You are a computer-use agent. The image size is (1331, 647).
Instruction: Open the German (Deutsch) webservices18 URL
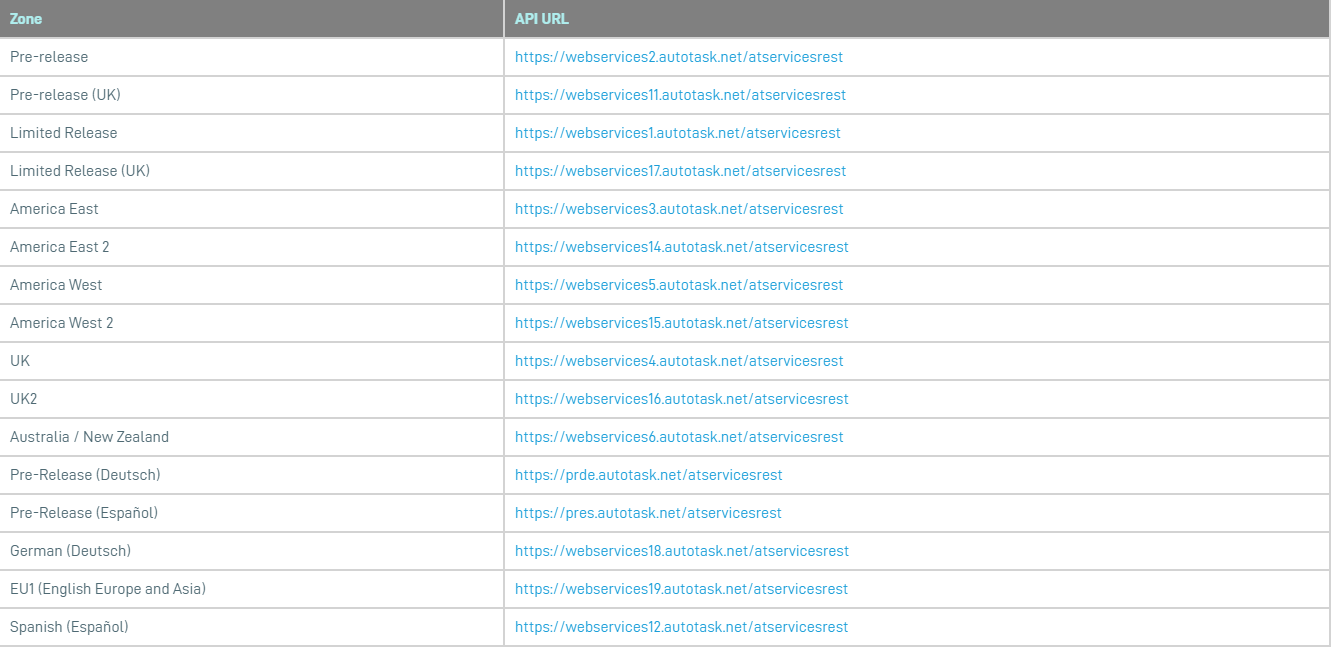point(681,551)
